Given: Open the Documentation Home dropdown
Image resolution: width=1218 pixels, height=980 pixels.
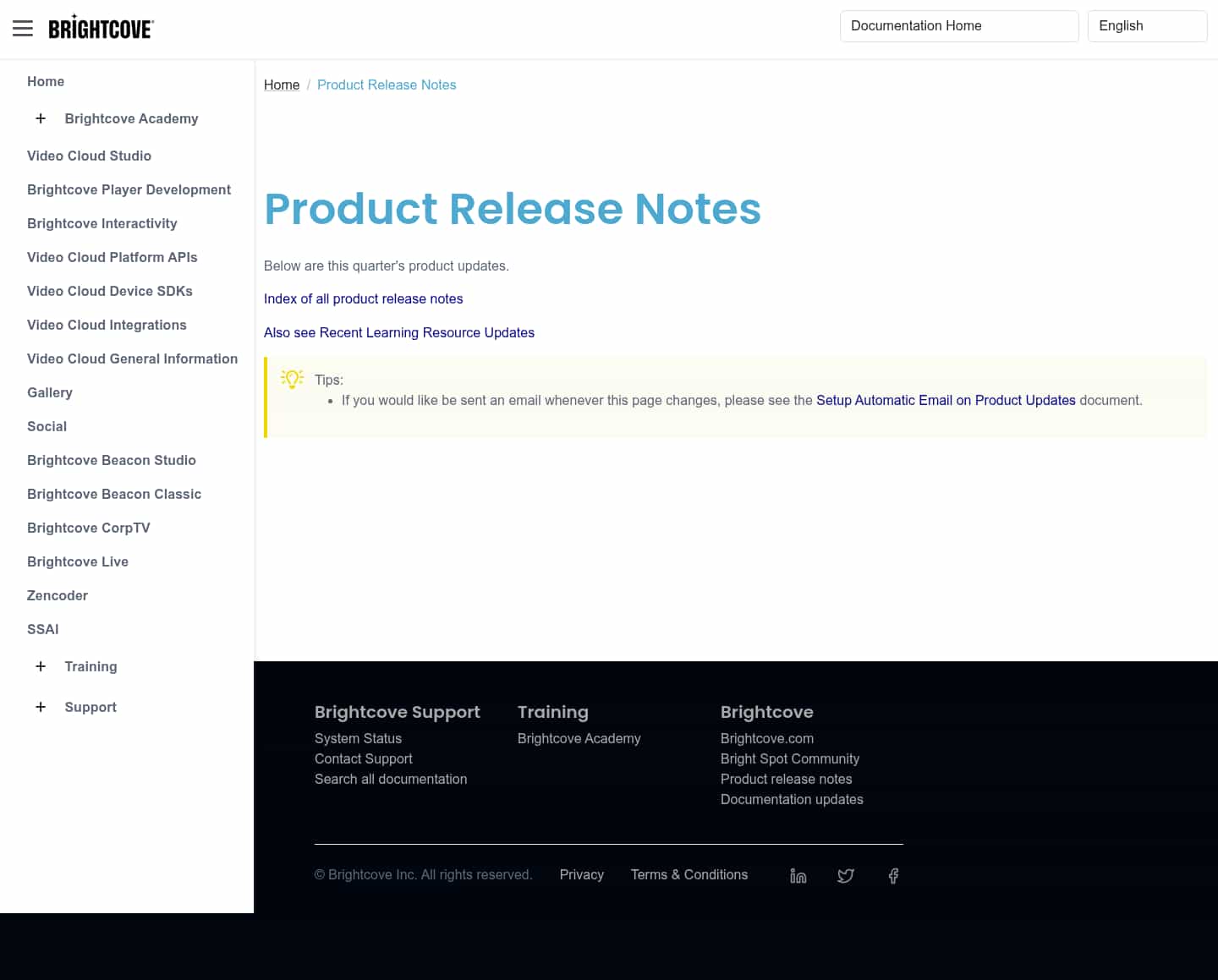Looking at the screenshot, I should tap(959, 26).
